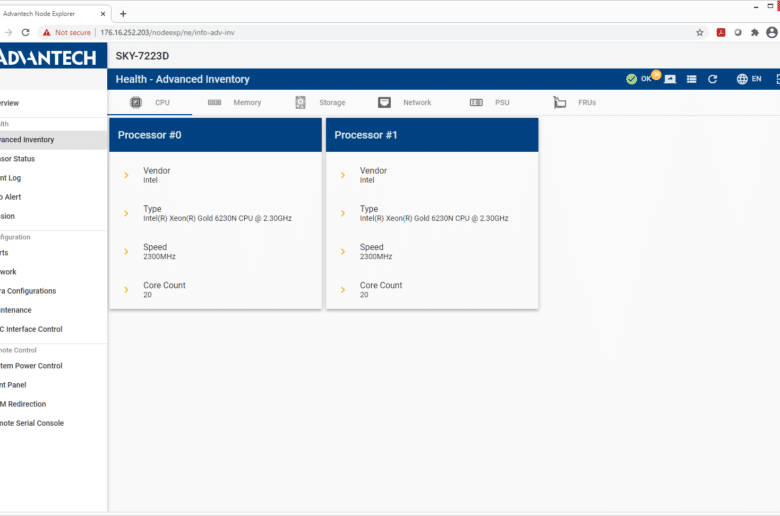This screenshot has height=516, width=780.
Task: Open Extra Configurations sidebar item
Action: 53,291
